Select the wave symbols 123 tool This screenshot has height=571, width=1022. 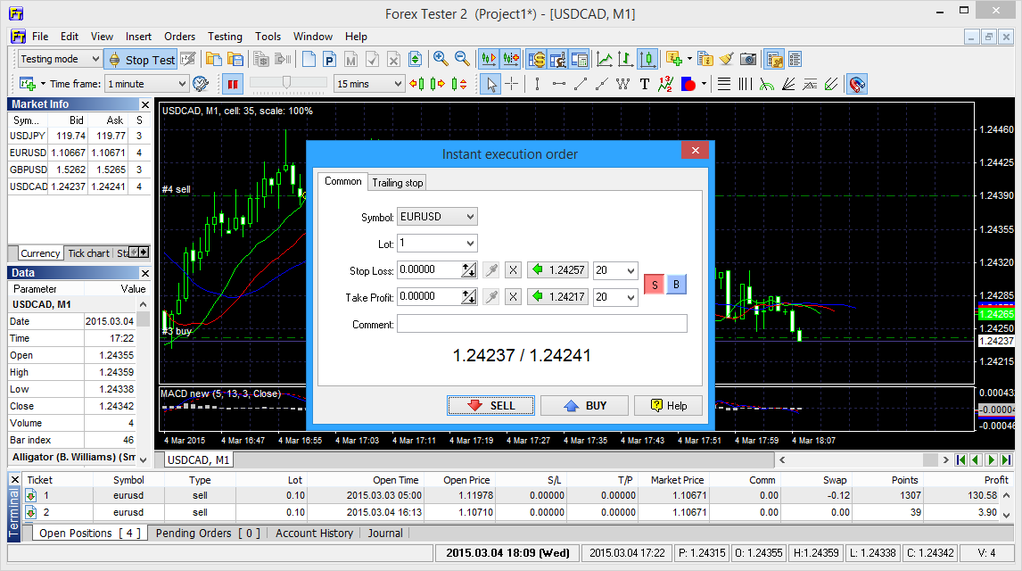tap(665, 84)
